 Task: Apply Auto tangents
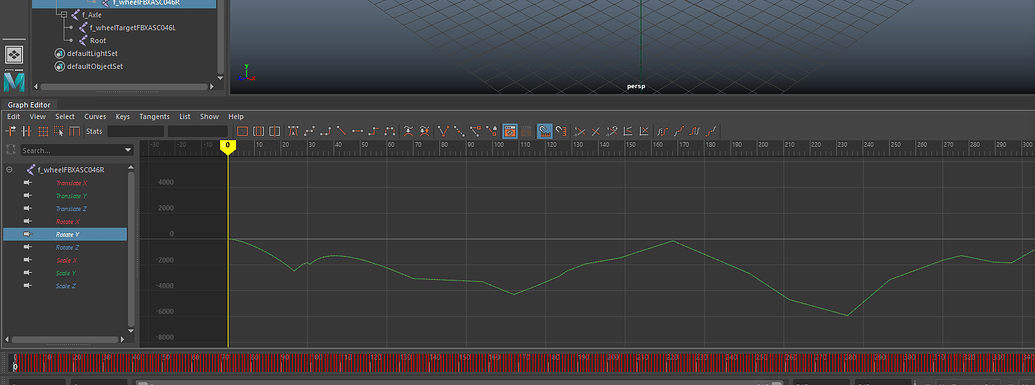coord(294,131)
